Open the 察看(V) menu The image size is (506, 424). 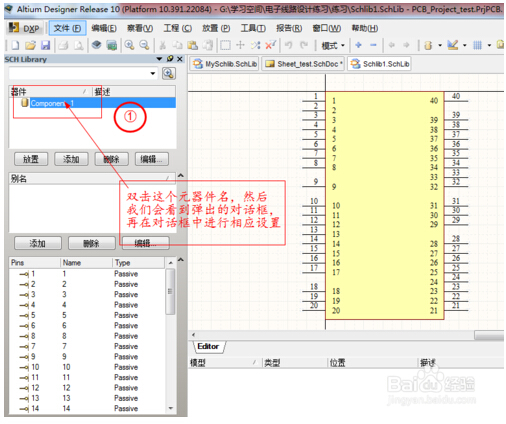(140, 28)
